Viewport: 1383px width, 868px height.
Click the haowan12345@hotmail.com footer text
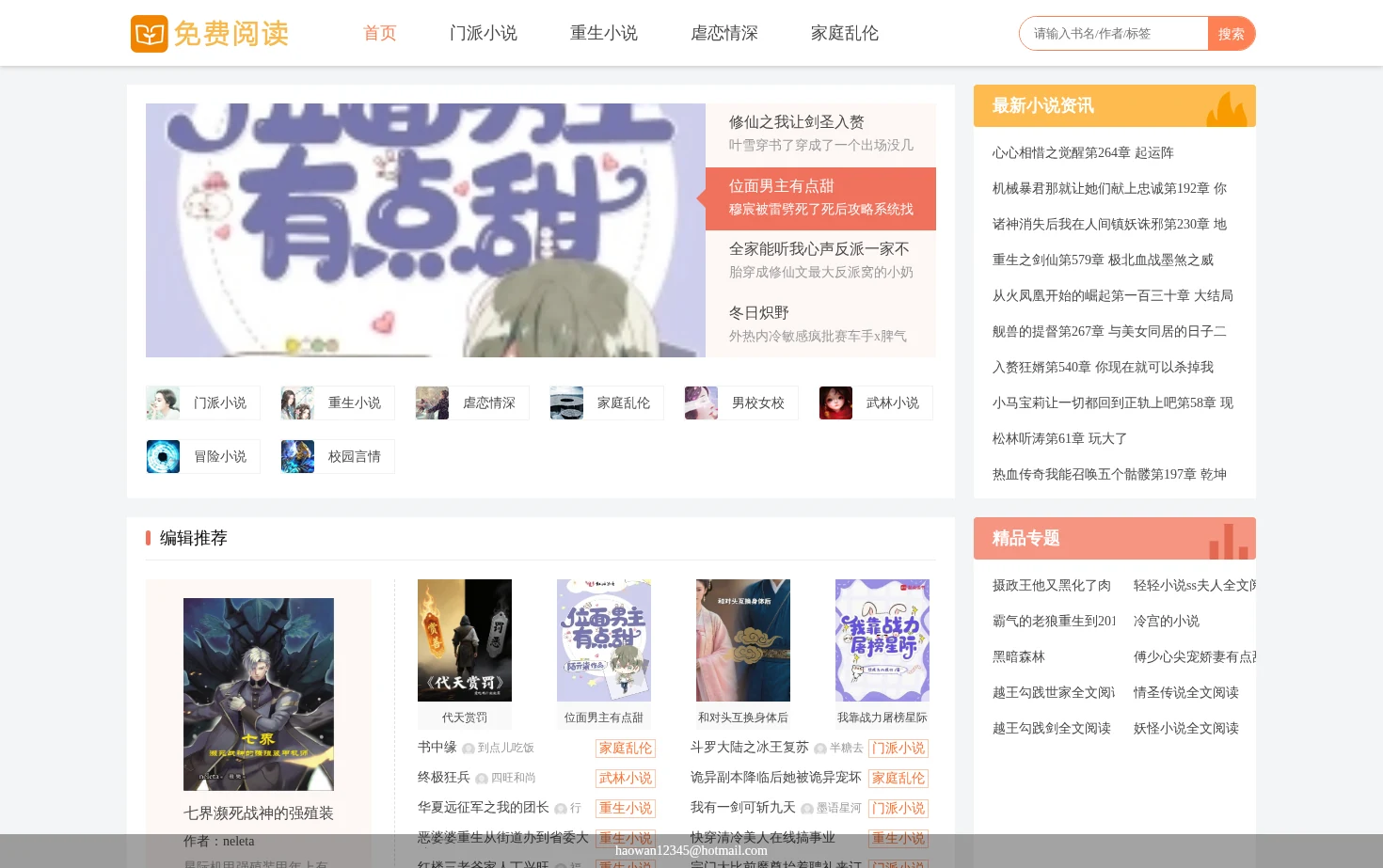[691, 850]
